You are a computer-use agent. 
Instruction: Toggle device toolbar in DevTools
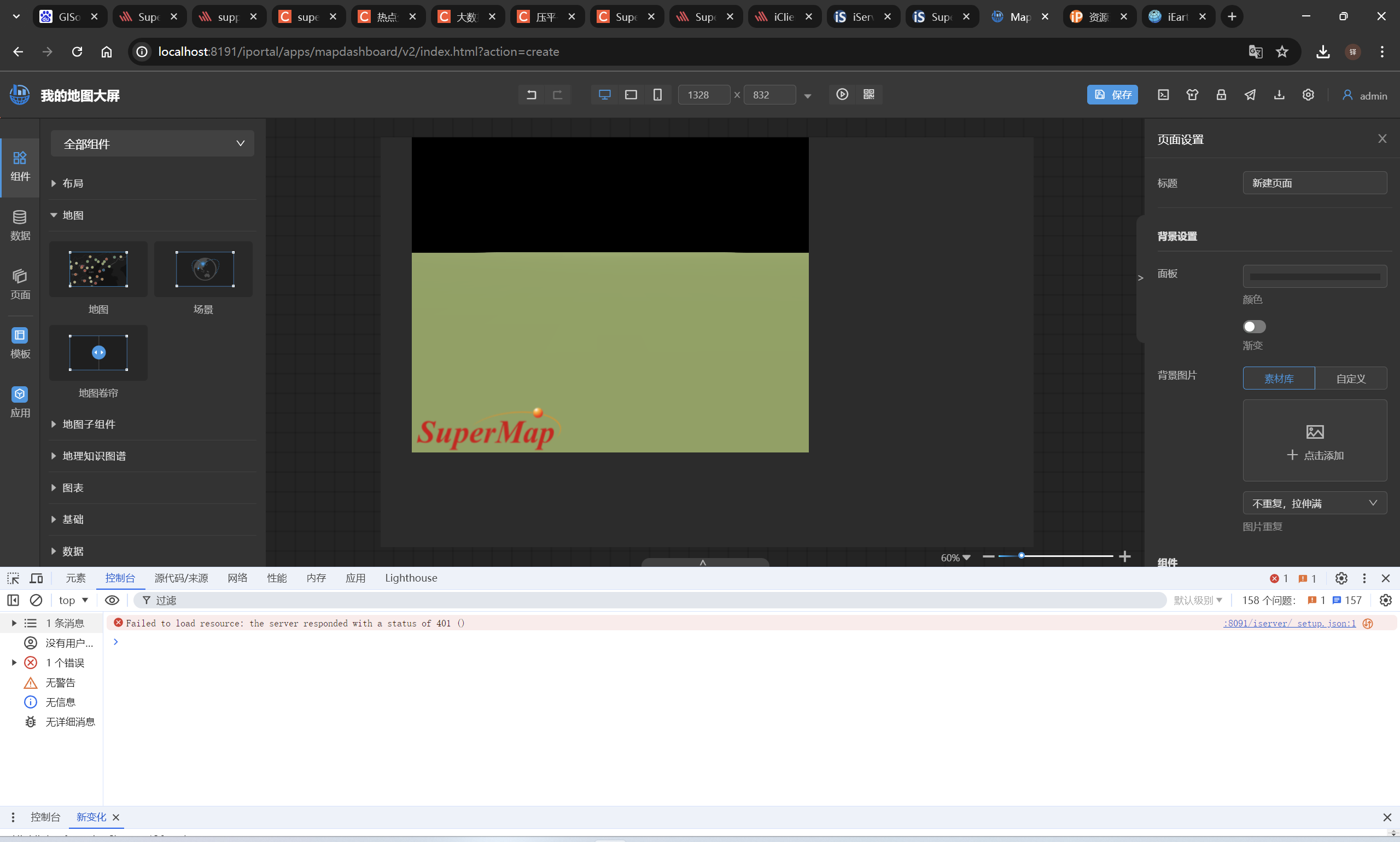pos(37,578)
